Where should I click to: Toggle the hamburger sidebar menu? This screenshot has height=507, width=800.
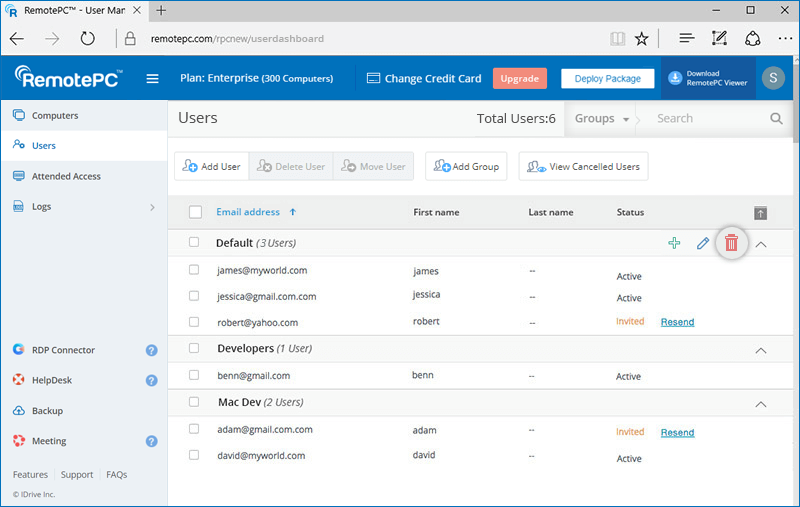point(152,79)
